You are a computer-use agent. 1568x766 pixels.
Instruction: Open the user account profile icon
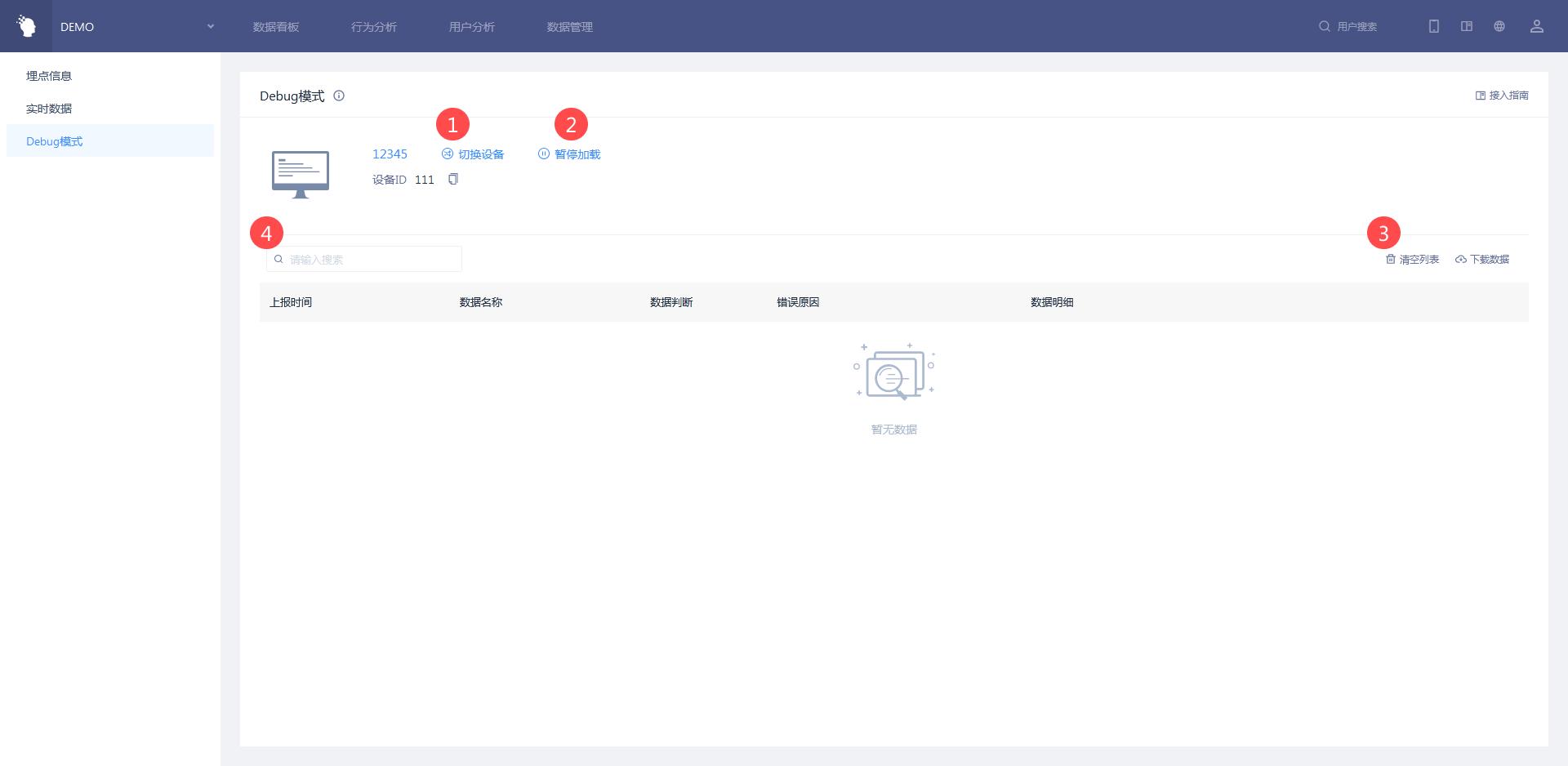pyautogui.click(x=1536, y=26)
